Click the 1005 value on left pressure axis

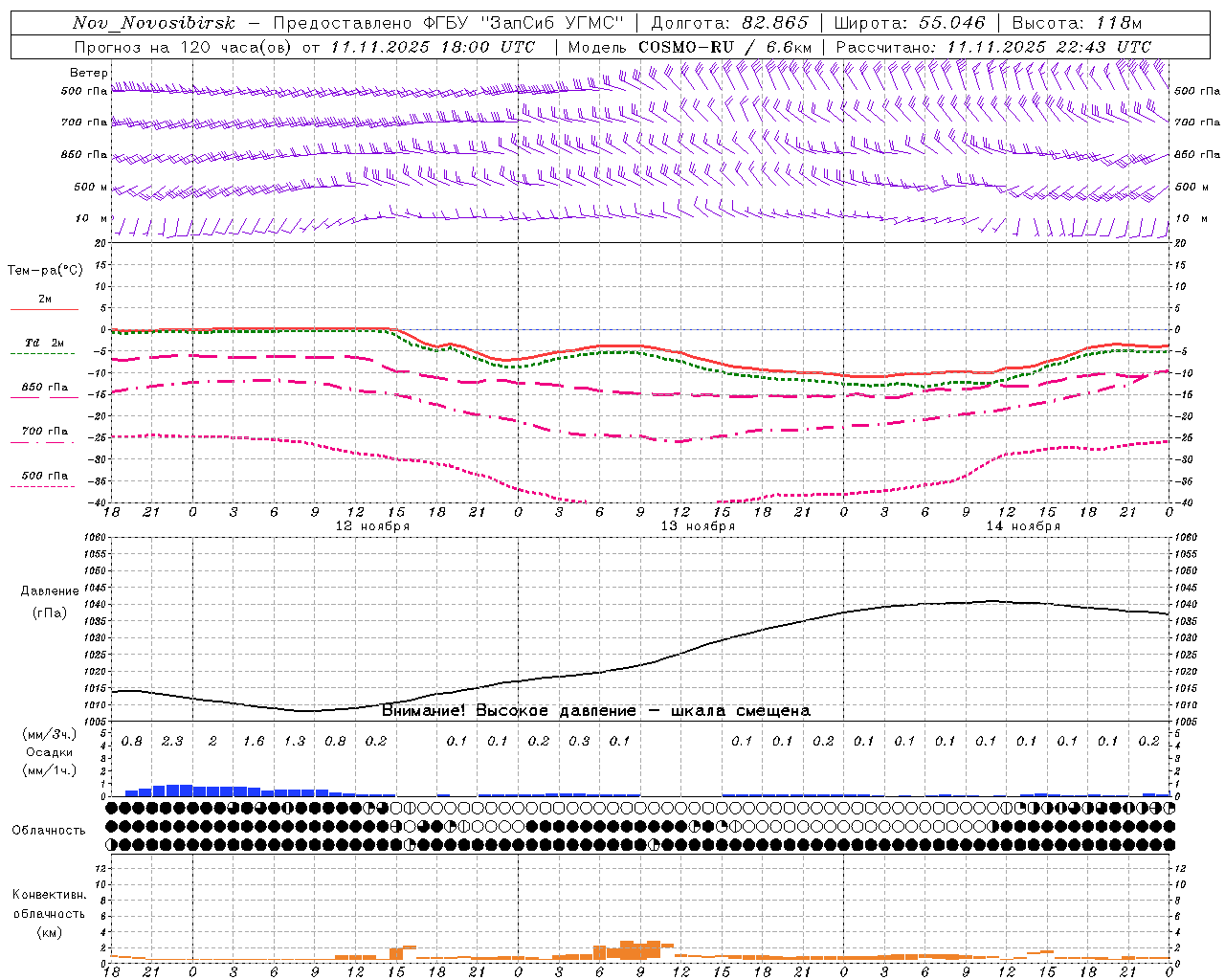96,722
